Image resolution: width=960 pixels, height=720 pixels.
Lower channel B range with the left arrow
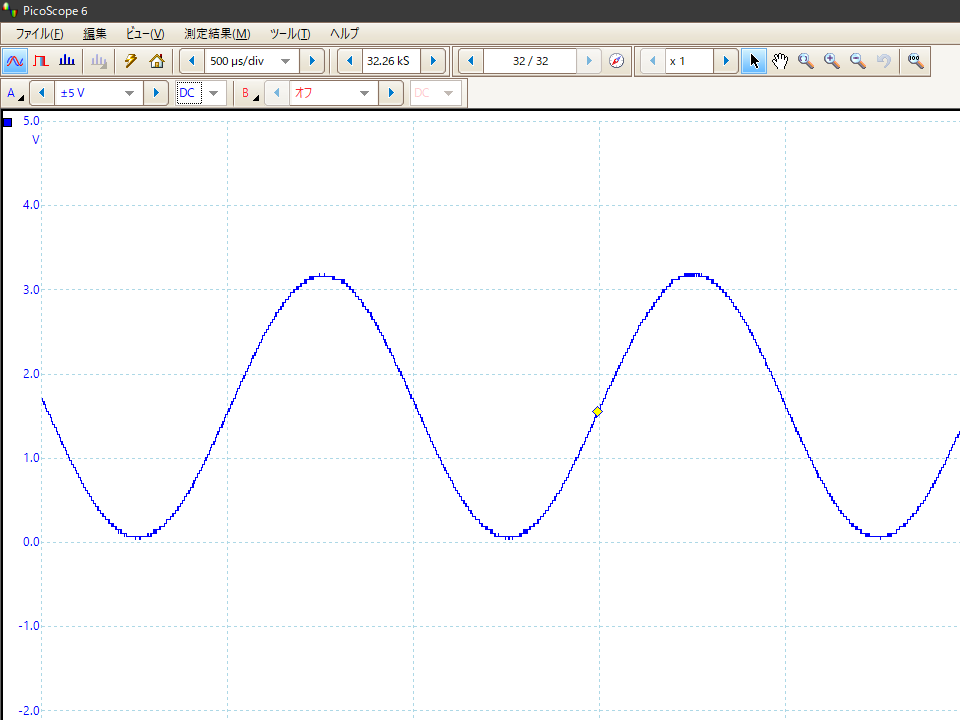pyautogui.click(x=277, y=93)
